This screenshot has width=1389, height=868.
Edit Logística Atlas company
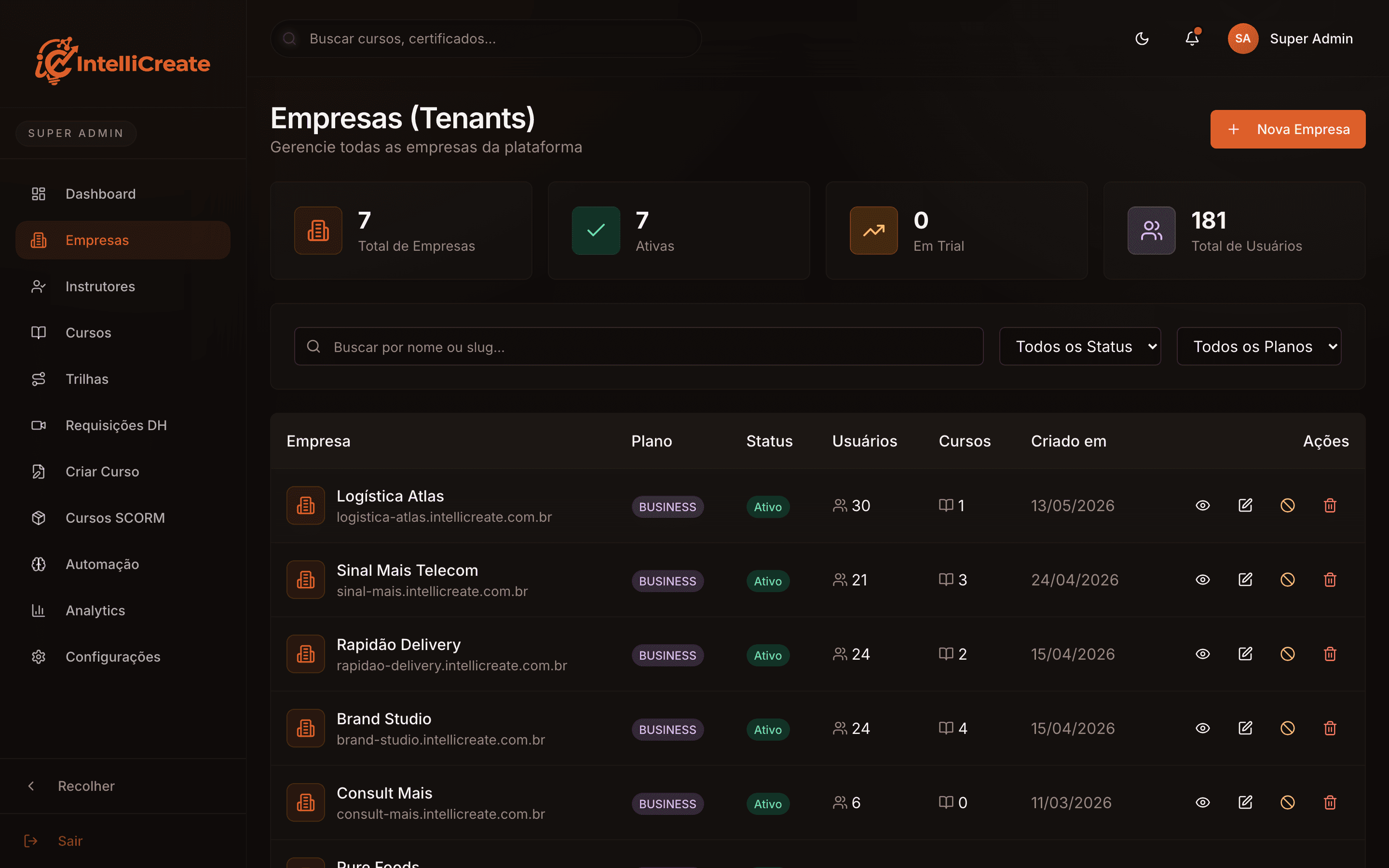click(1245, 505)
